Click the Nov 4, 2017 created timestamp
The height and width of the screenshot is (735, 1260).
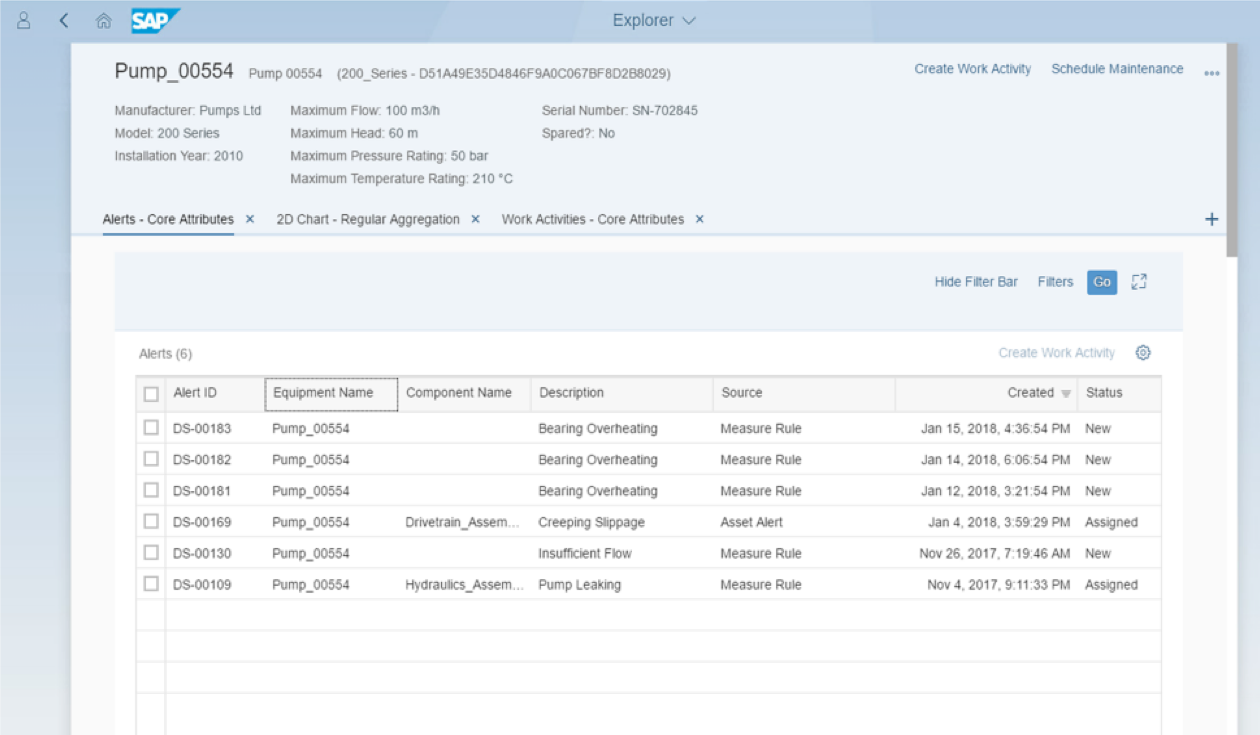pos(999,585)
